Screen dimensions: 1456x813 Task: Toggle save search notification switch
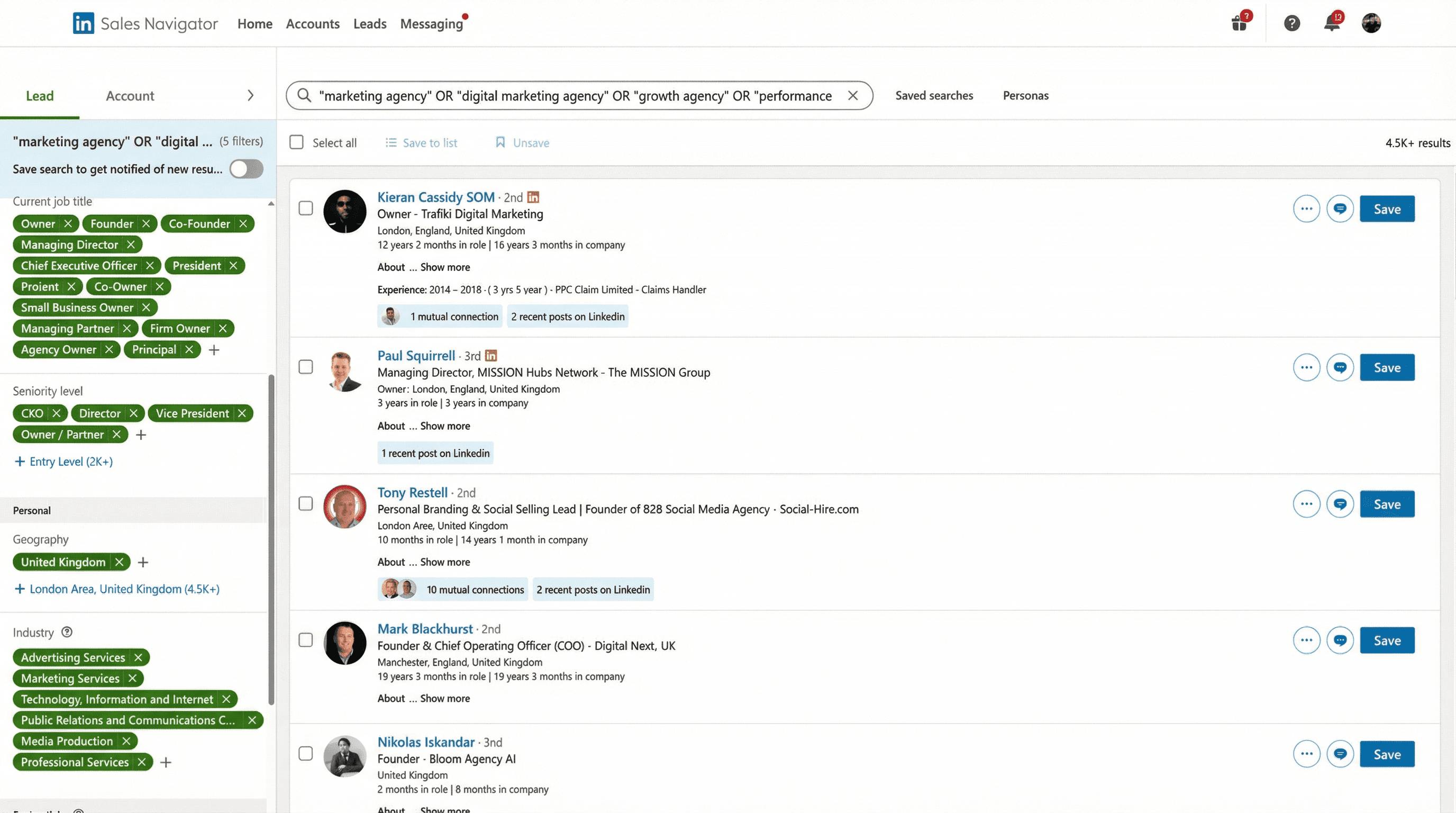[247, 169]
